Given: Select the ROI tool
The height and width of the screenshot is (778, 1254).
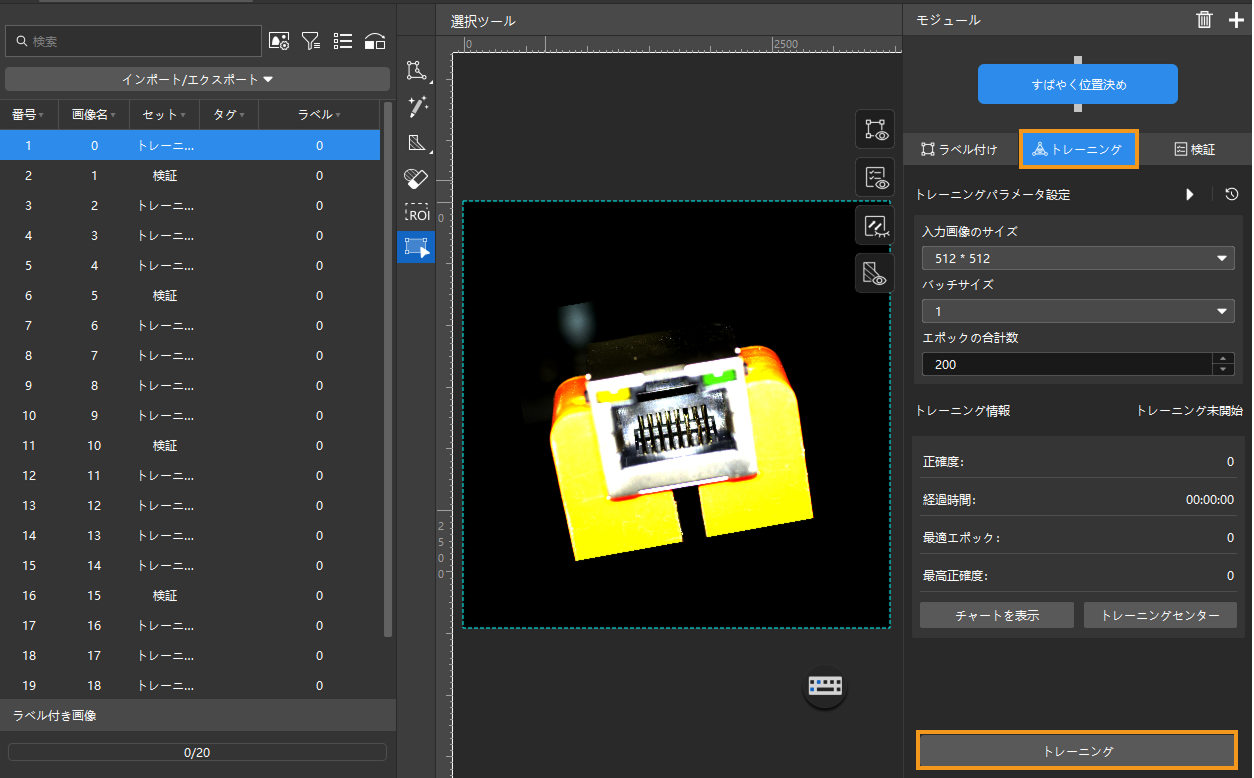Looking at the screenshot, I should 416,214.
